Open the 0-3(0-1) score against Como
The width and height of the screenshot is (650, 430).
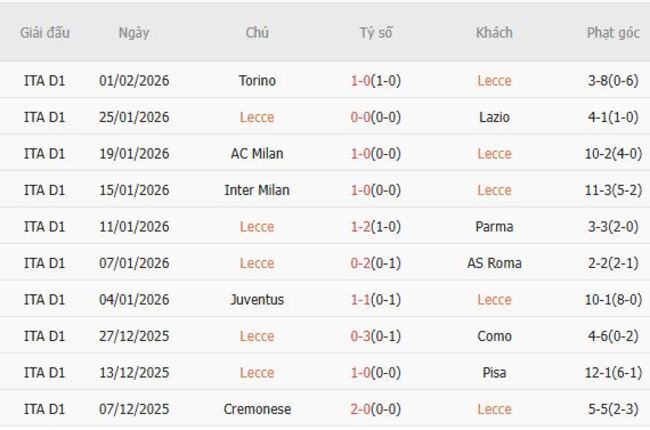[x=376, y=336]
